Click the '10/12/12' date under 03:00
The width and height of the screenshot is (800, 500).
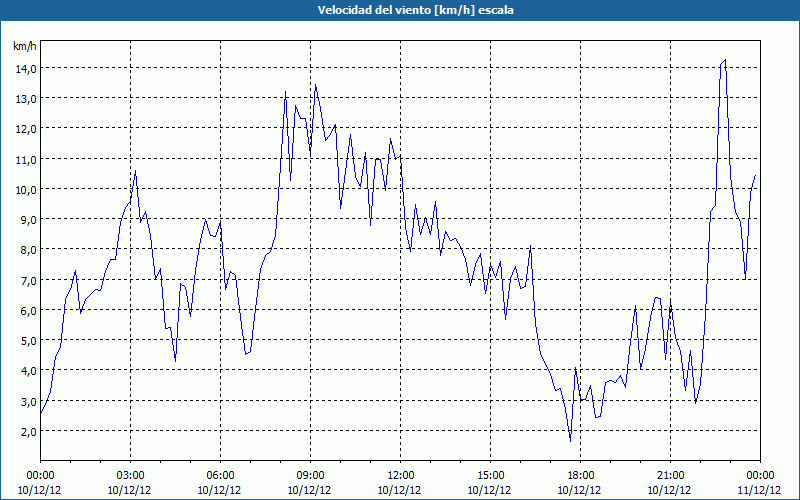pos(130,490)
